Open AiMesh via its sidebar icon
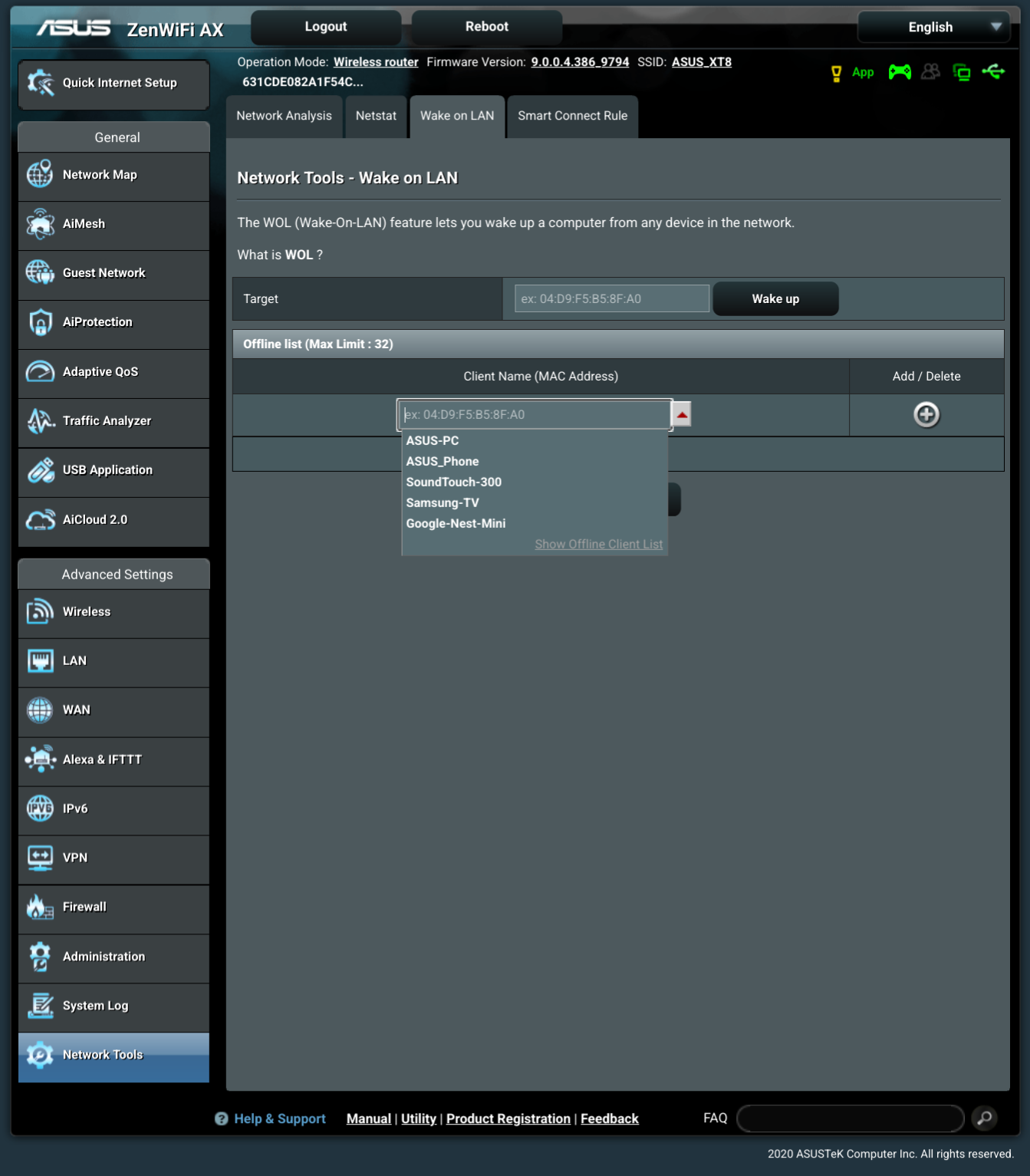Viewport: 1030px width, 1176px height. click(x=40, y=223)
